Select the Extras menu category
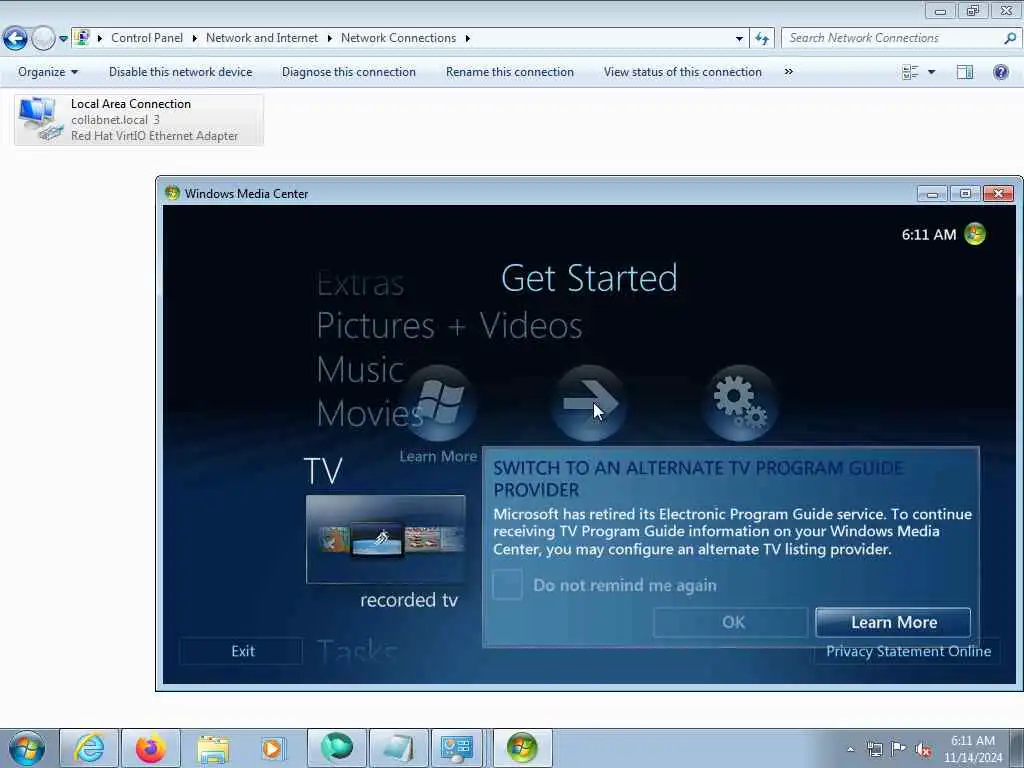The width and height of the screenshot is (1024, 768). pos(360,284)
